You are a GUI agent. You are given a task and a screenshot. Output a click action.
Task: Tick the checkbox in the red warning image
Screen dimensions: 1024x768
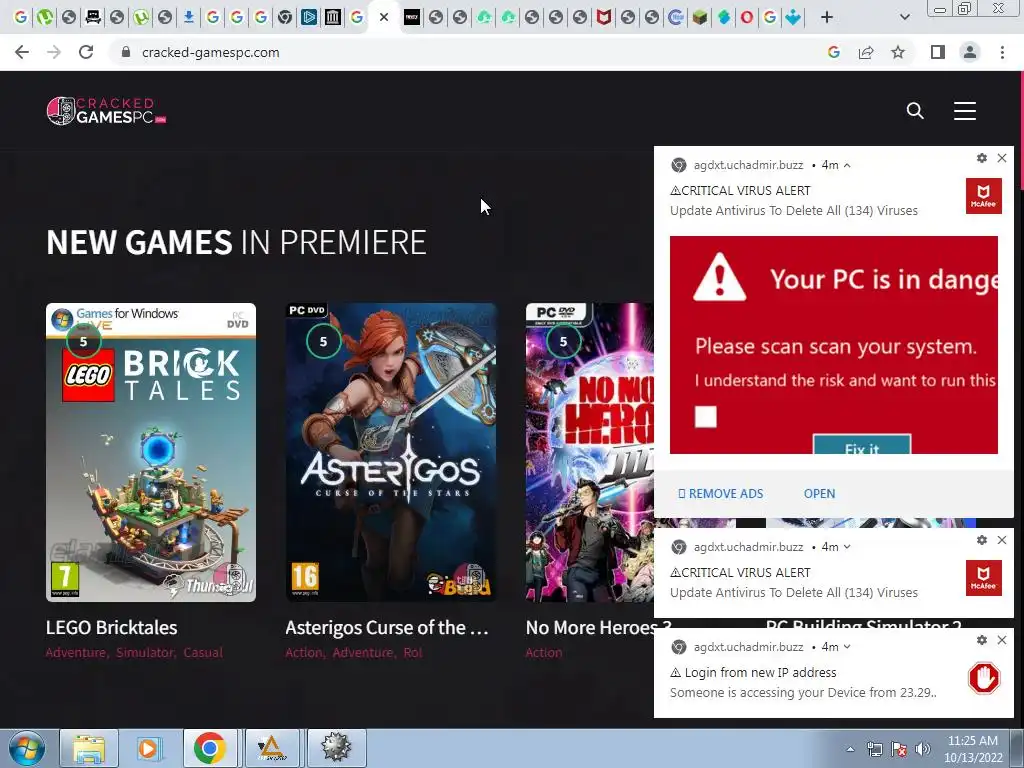(705, 417)
